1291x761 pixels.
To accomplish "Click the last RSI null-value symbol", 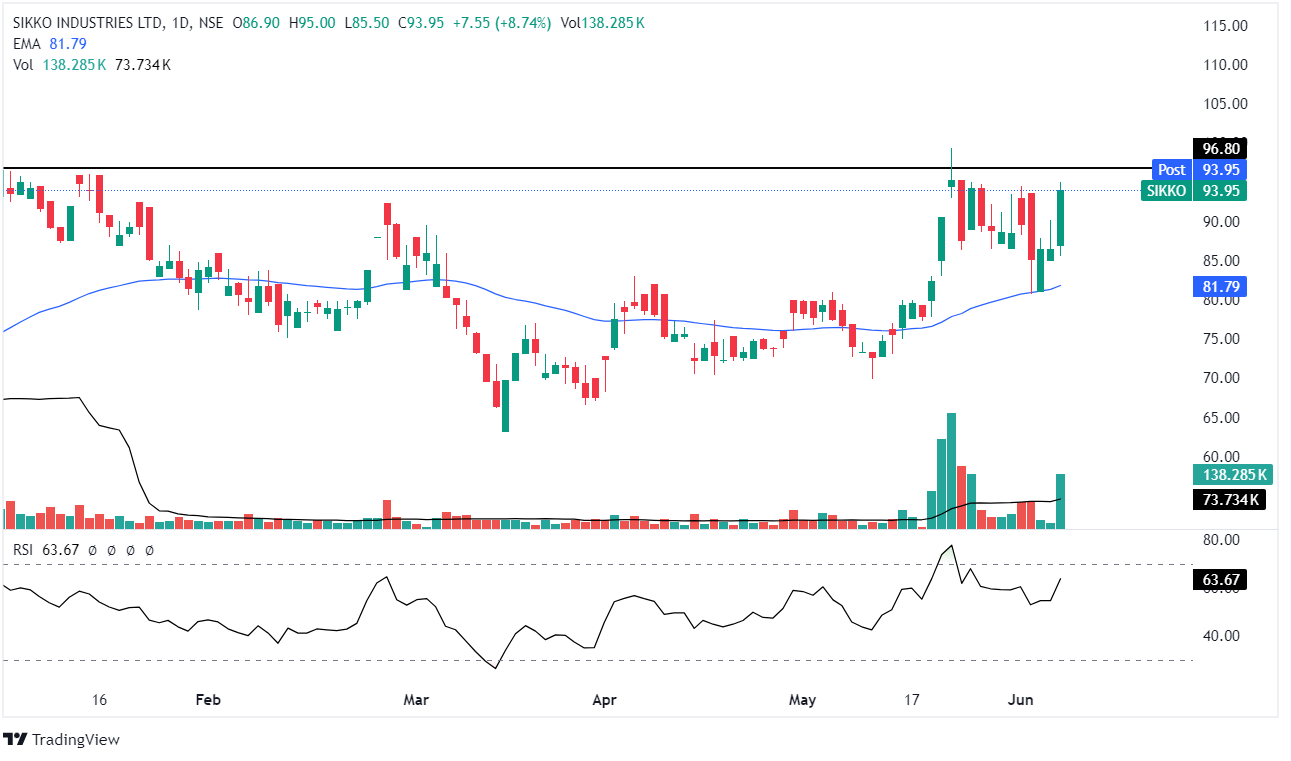I will [149, 550].
